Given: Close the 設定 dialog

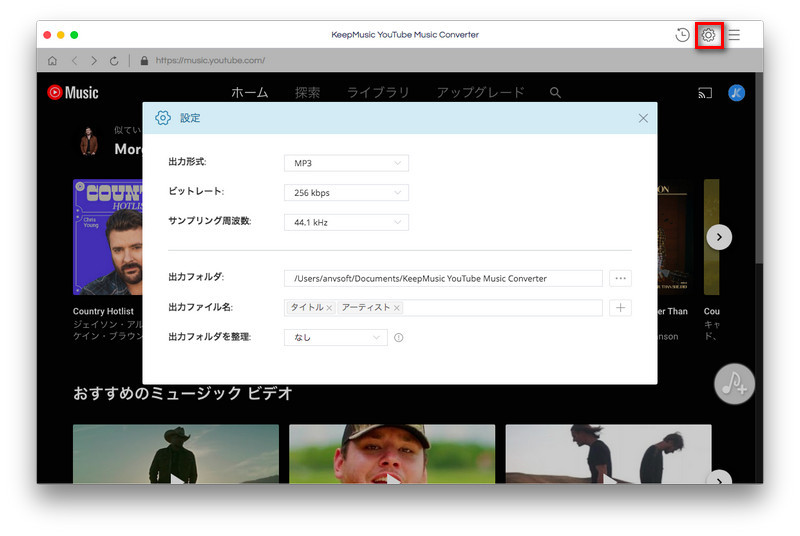Looking at the screenshot, I should point(643,118).
